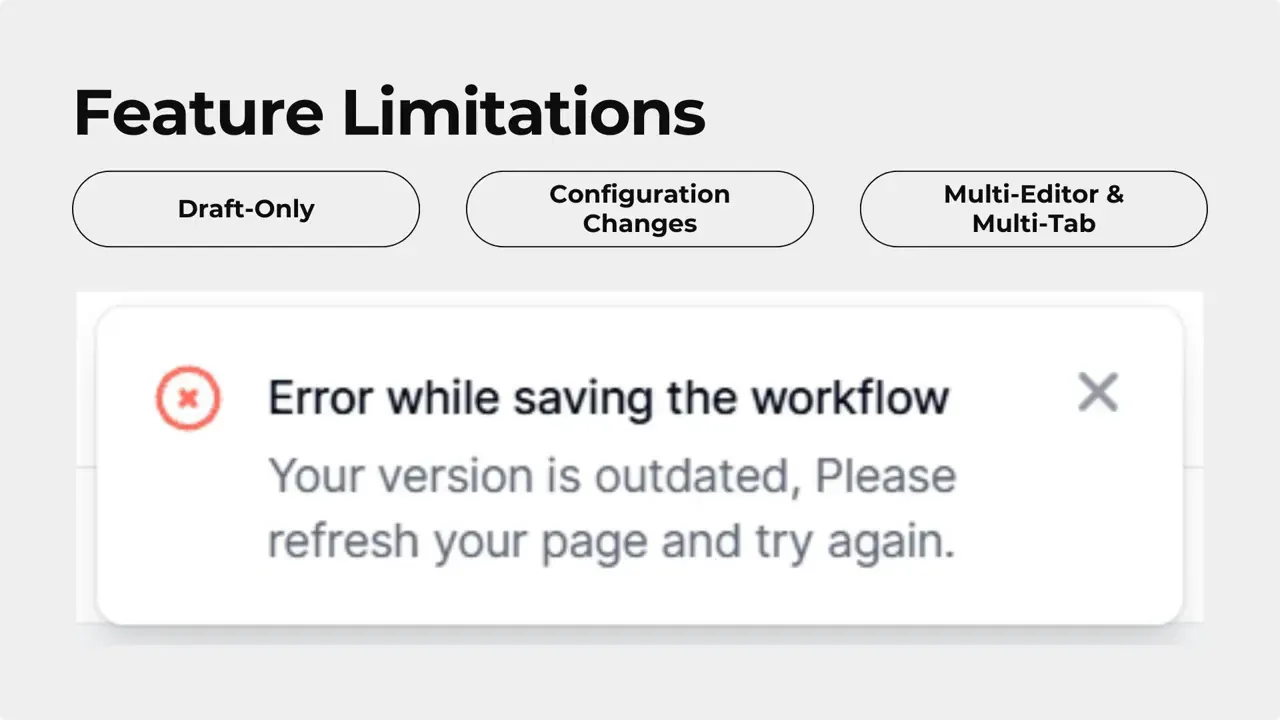The width and height of the screenshot is (1280, 720).
Task: Select the outdated version message text
Action: [x=611, y=508]
